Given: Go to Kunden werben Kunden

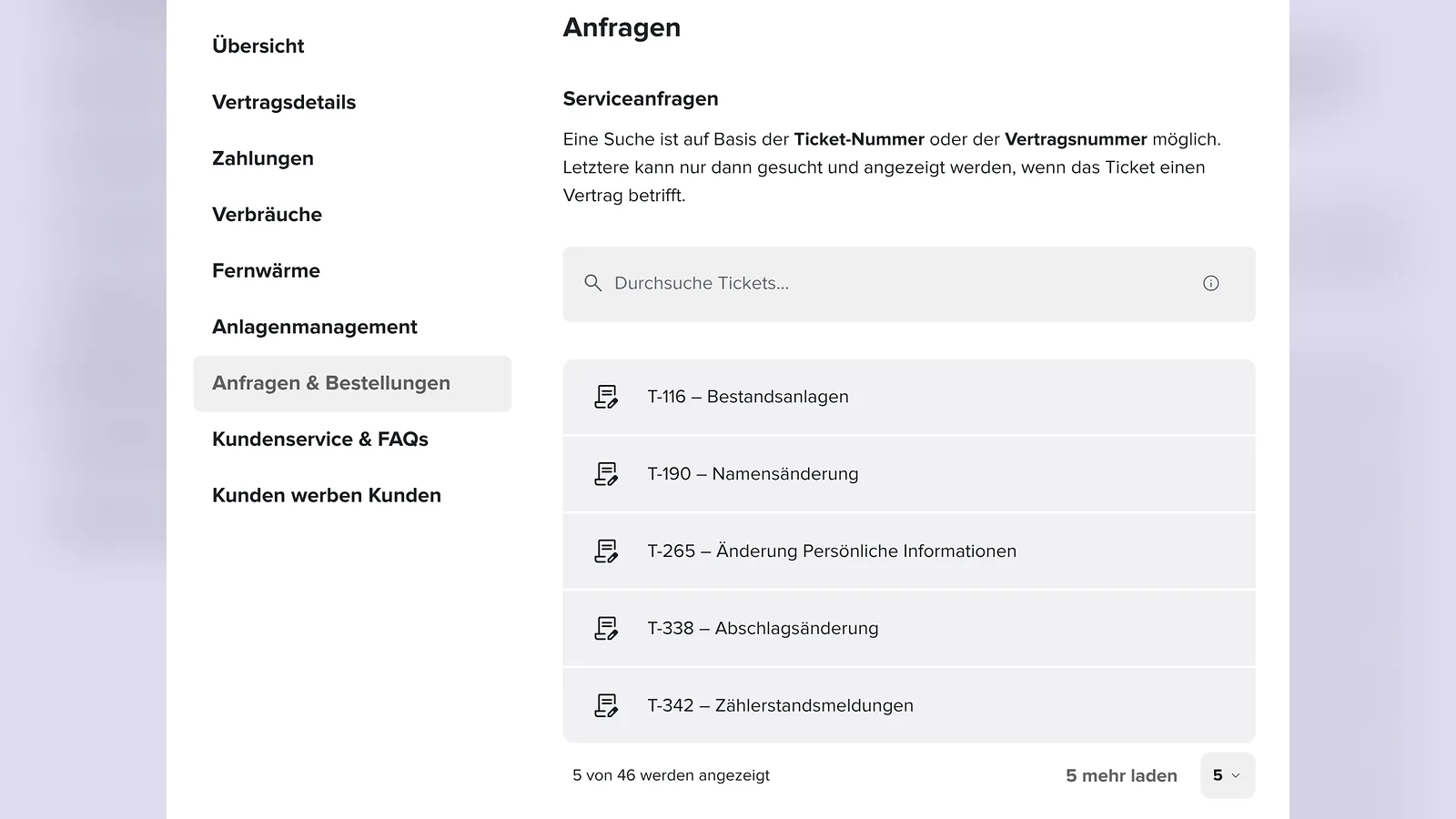Looking at the screenshot, I should pyautogui.click(x=327, y=496).
